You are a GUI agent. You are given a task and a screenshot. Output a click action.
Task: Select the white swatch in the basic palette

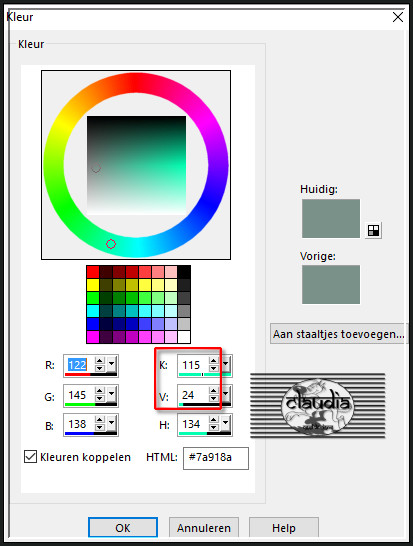(184, 337)
